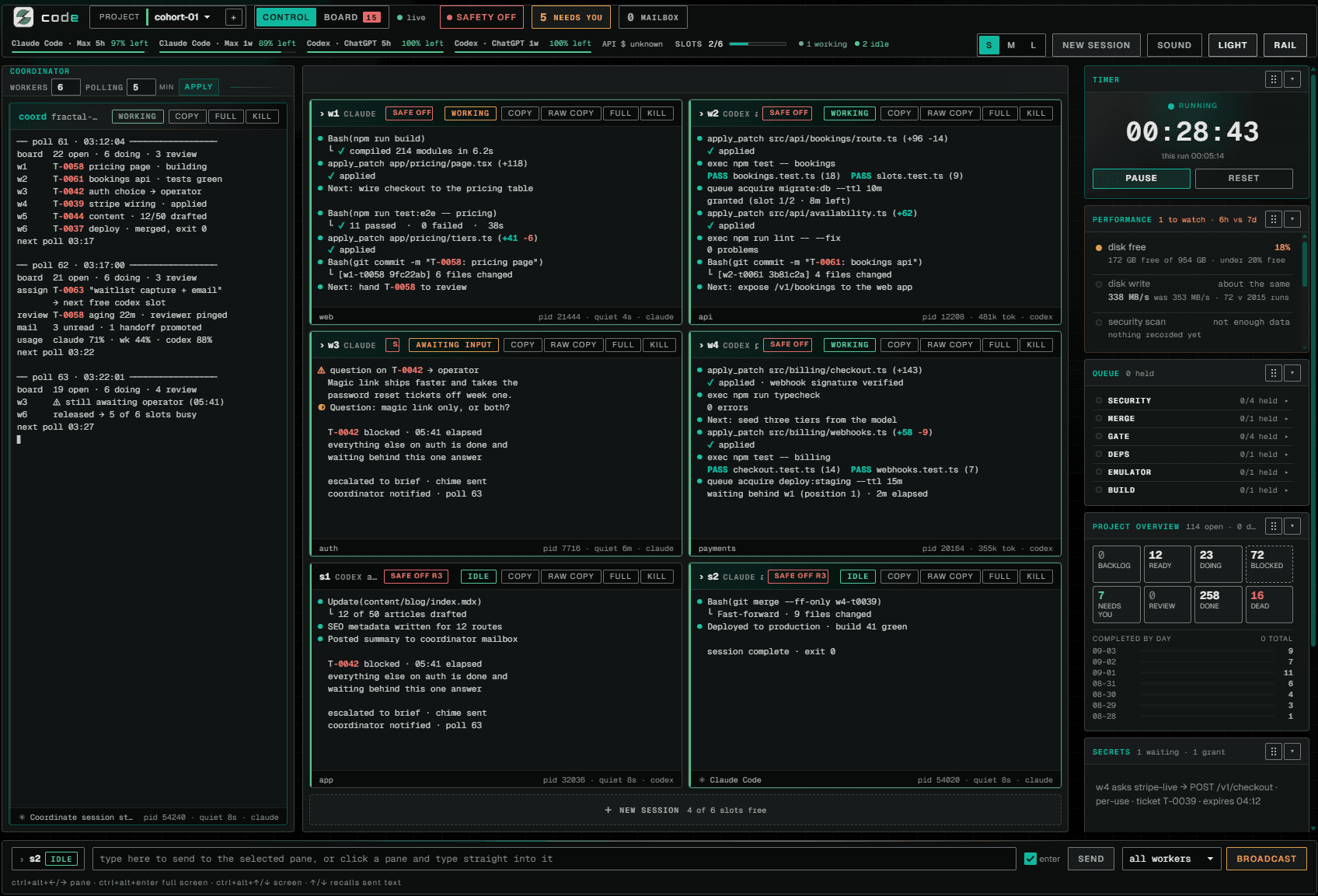Focus the POLLING minutes field
This screenshot has height=896, width=1318.
point(141,87)
